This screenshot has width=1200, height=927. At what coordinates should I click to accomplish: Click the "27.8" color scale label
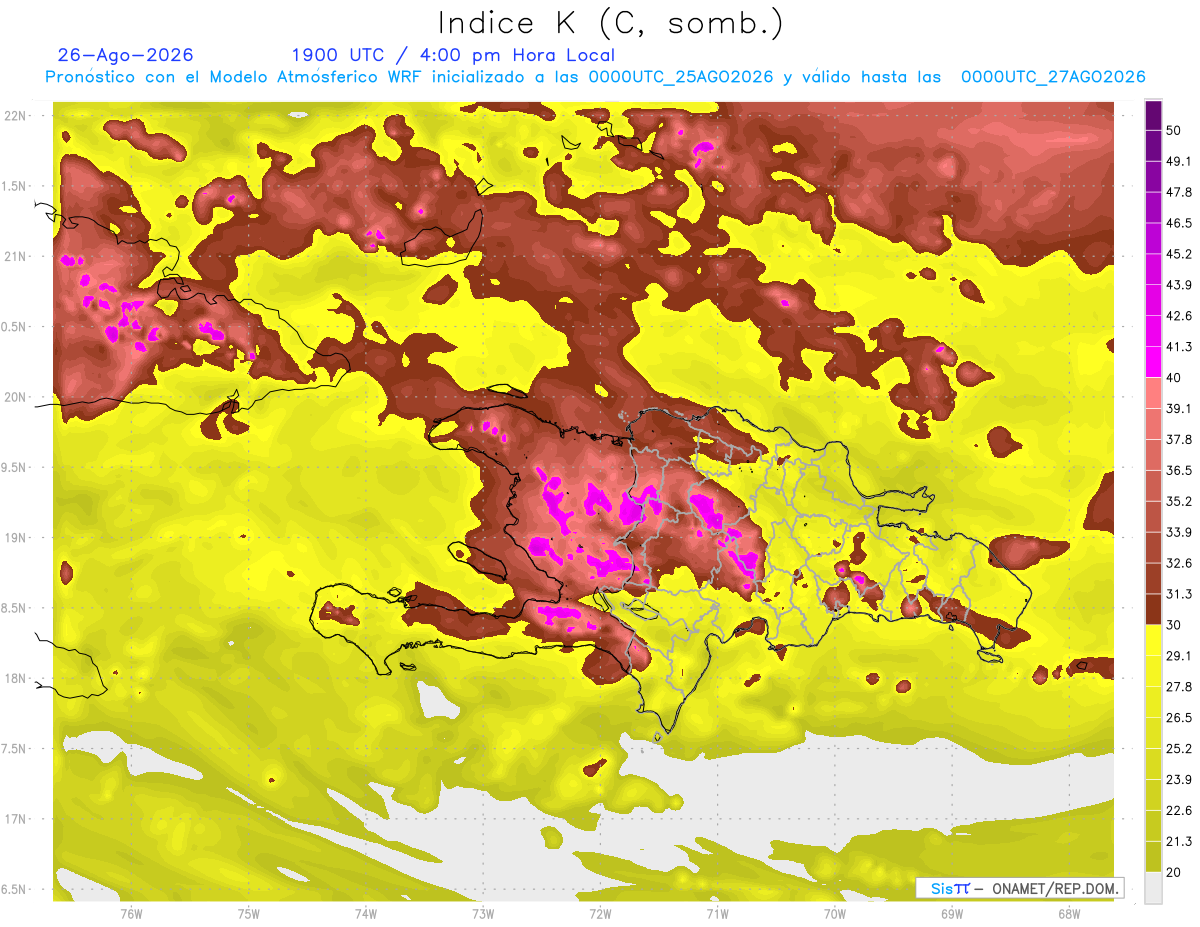tap(1179, 687)
